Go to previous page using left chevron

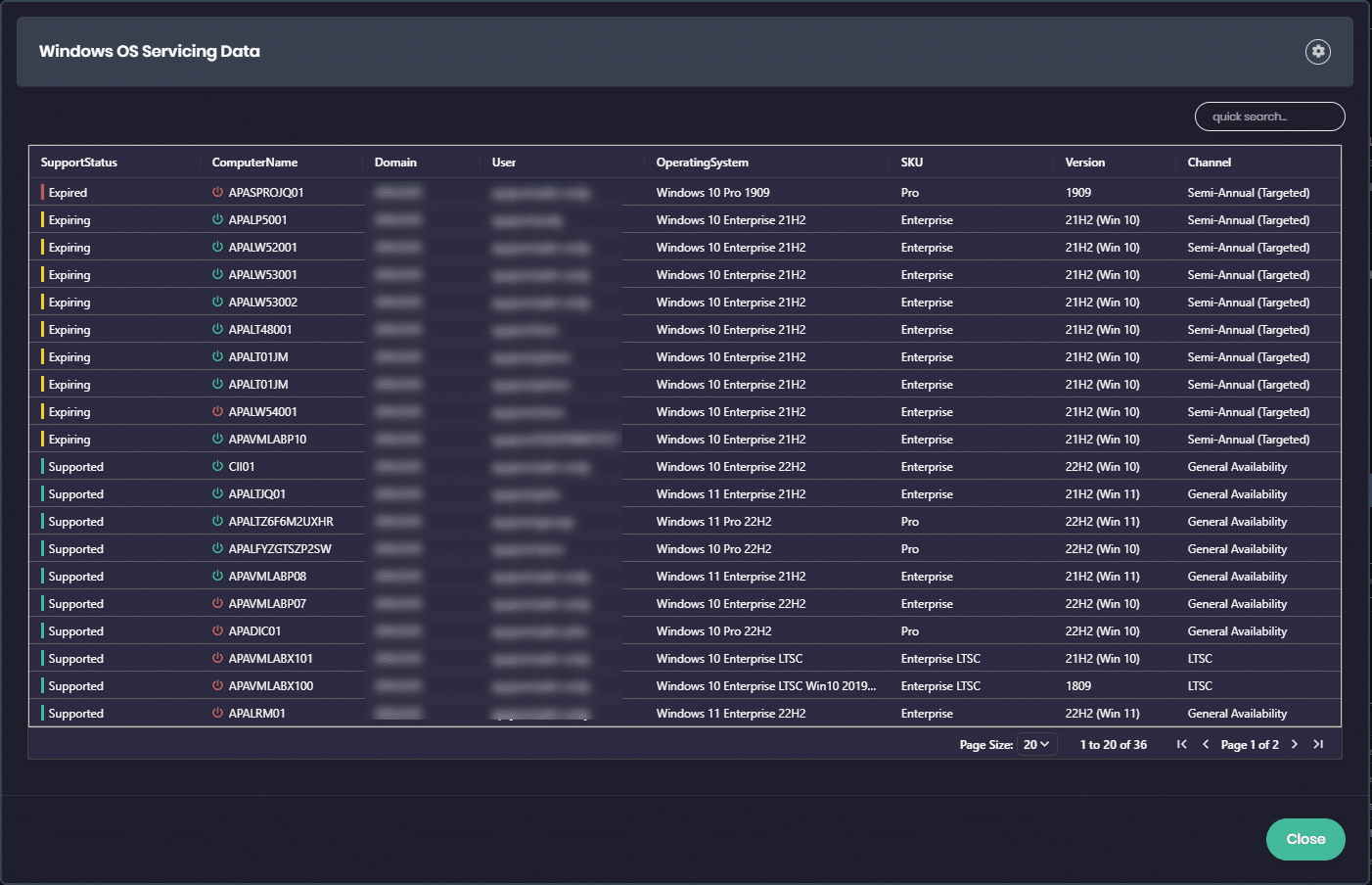pos(1206,745)
